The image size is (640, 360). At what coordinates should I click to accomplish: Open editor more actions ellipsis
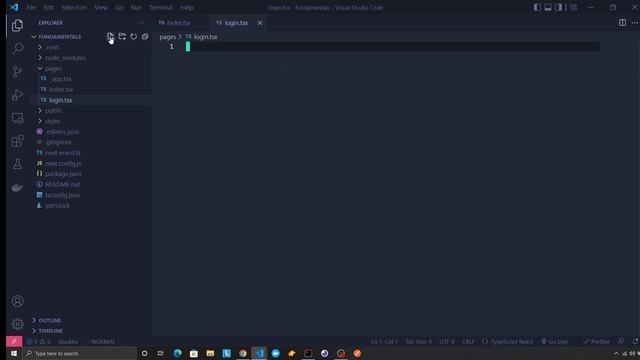(635, 23)
